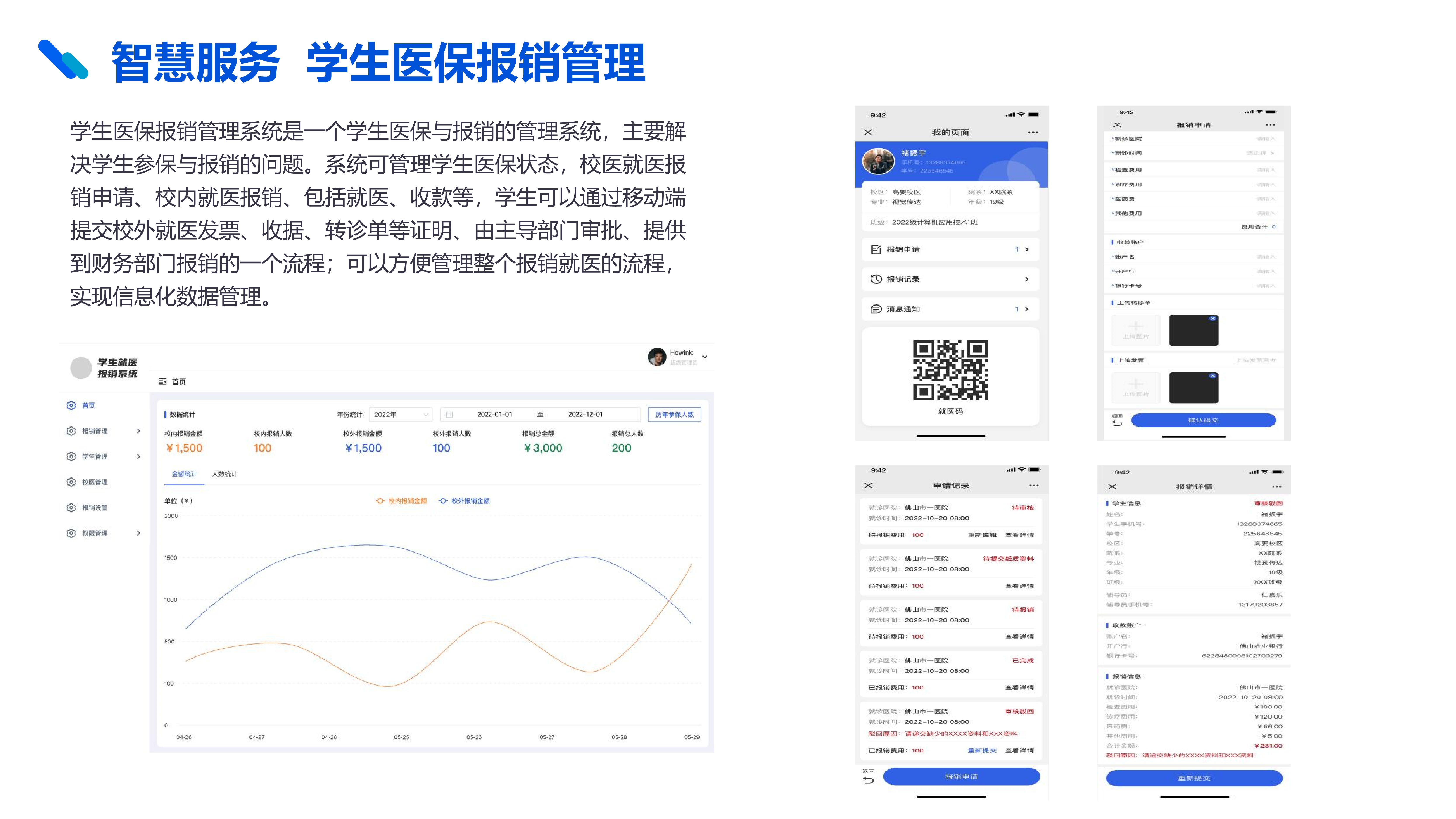
Task: Click 重新提交 on the 审核驳回 record
Action: point(982,751)
